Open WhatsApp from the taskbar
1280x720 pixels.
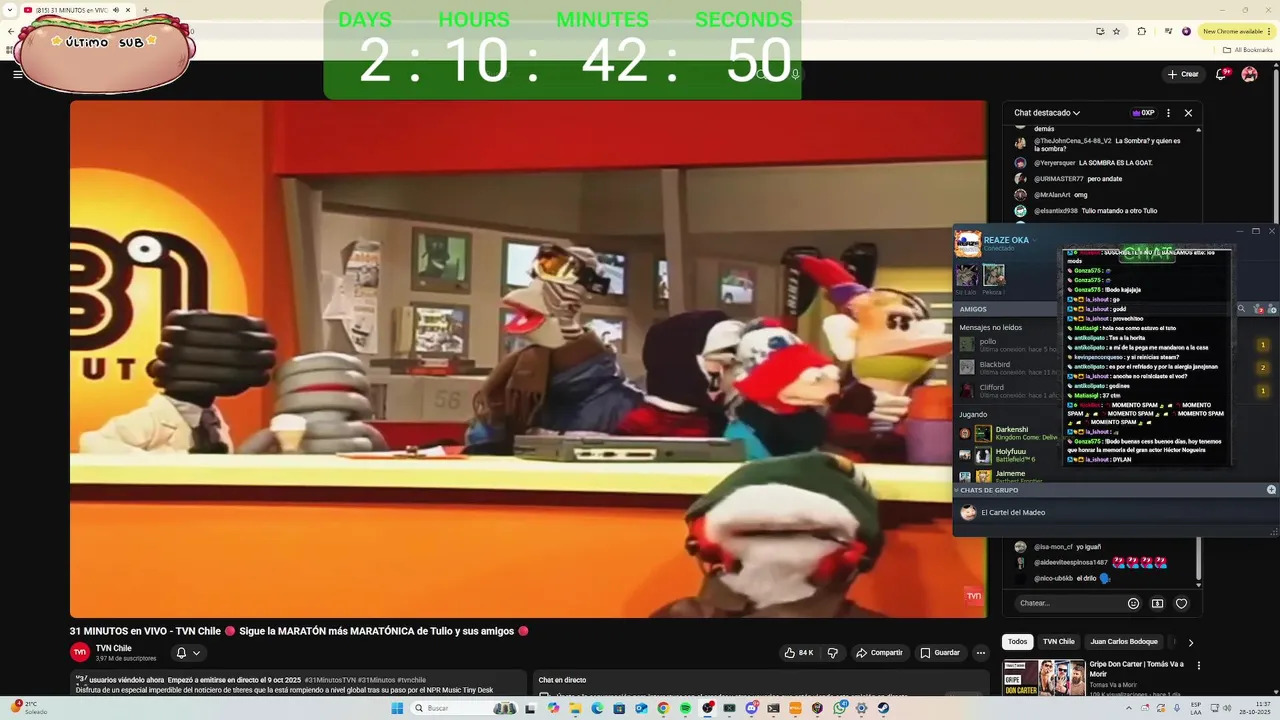point(839,708)
